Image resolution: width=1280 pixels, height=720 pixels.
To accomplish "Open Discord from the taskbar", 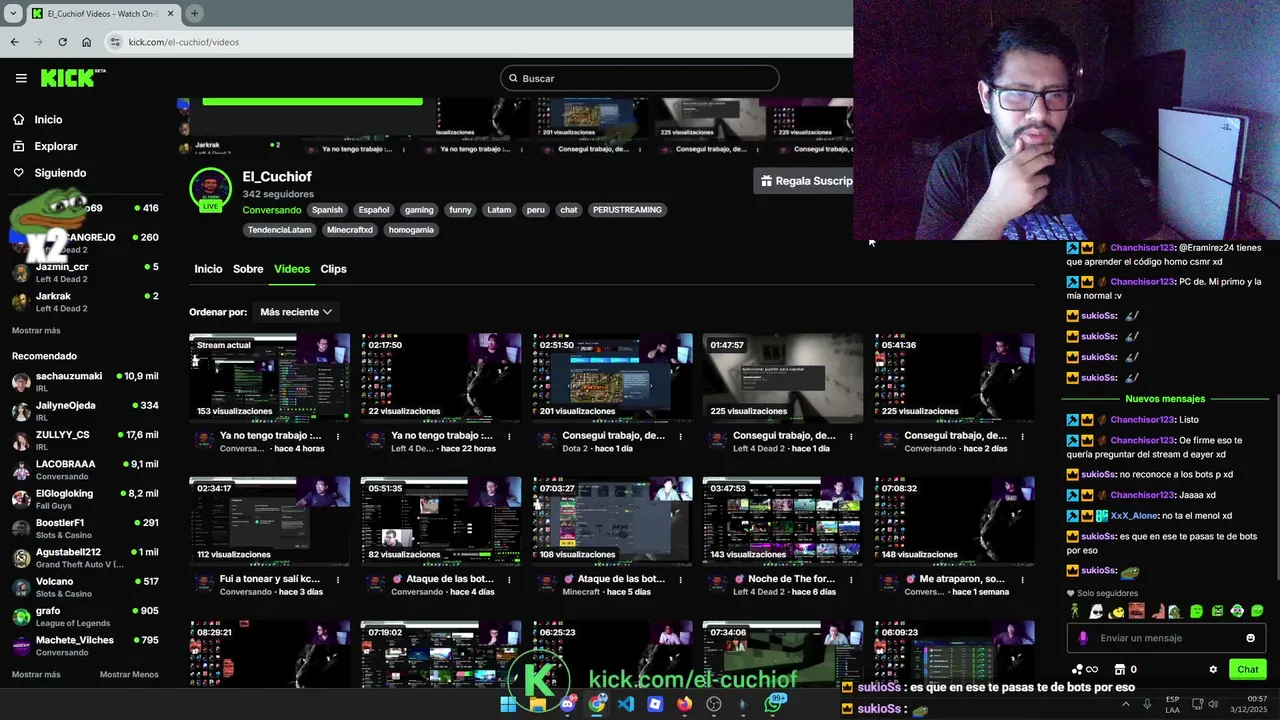I will click(x=567, y=704).
